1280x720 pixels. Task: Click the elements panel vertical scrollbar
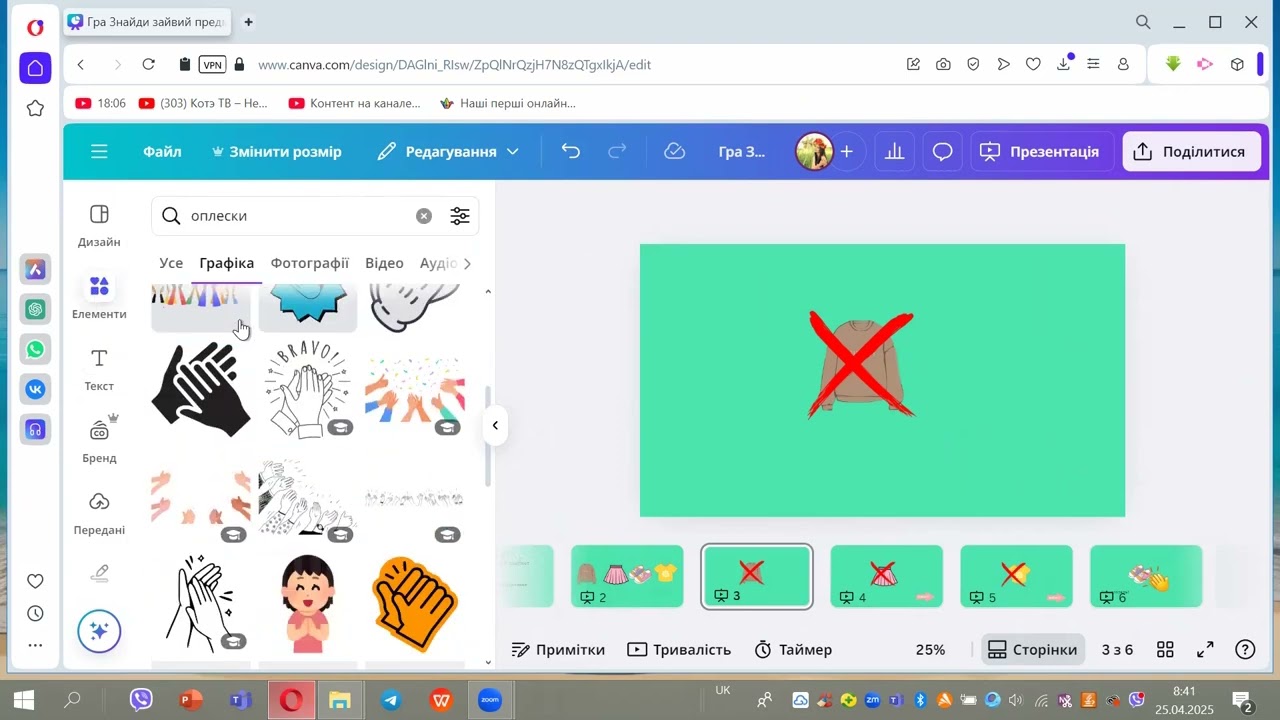pyautogui.click(x=488, y=435)
